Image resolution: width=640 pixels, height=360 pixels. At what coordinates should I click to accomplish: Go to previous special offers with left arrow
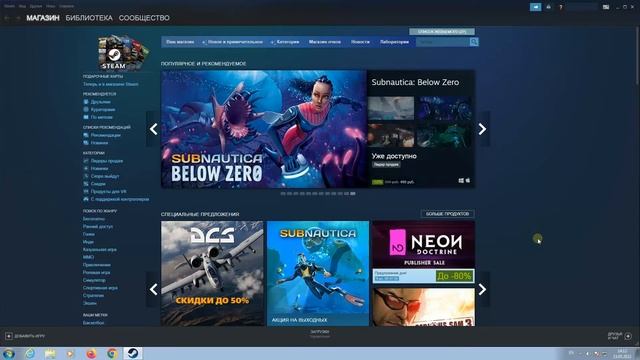pyautogui.click(x=153, y=289)
